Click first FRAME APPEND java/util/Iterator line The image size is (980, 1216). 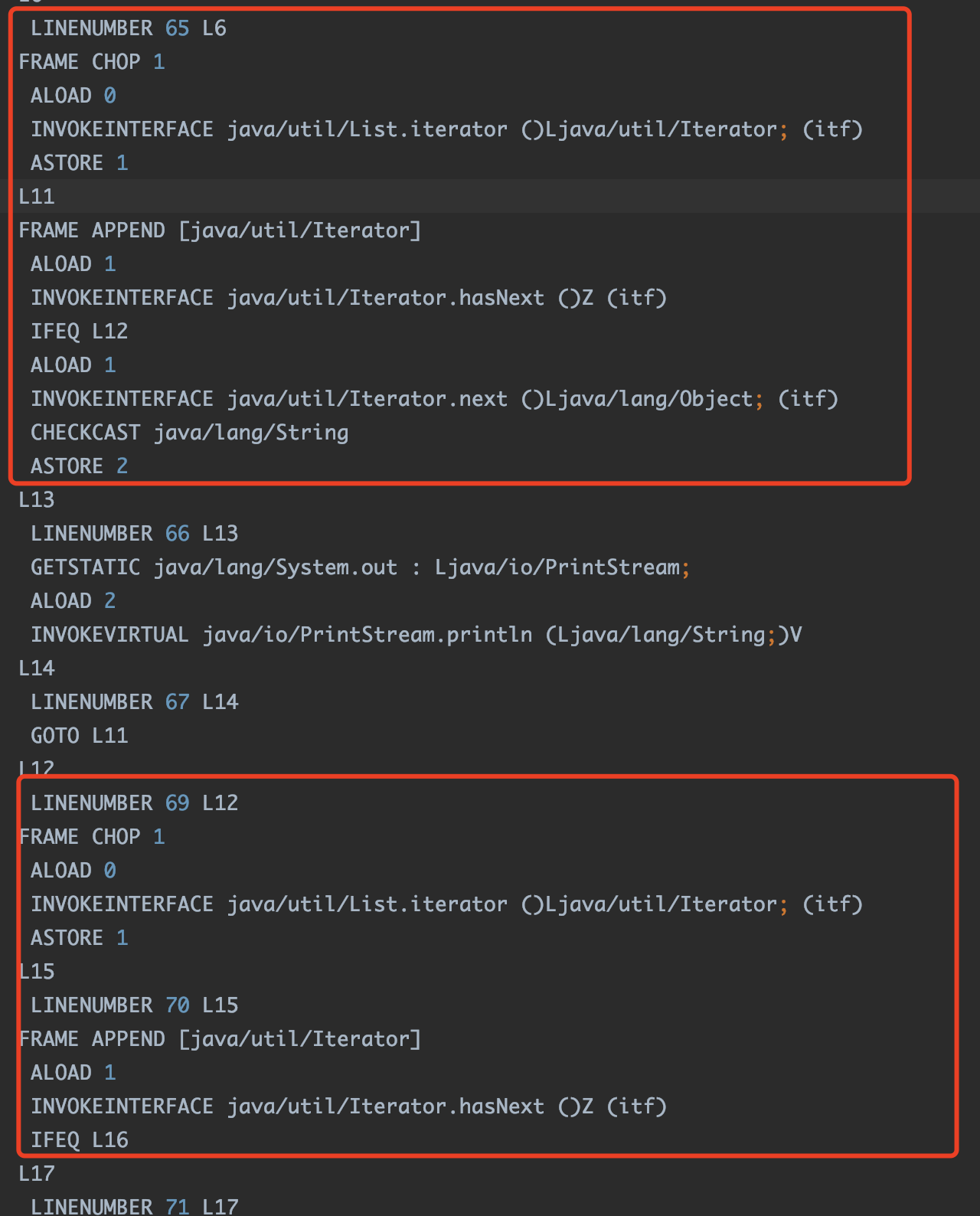click(220, 230)
